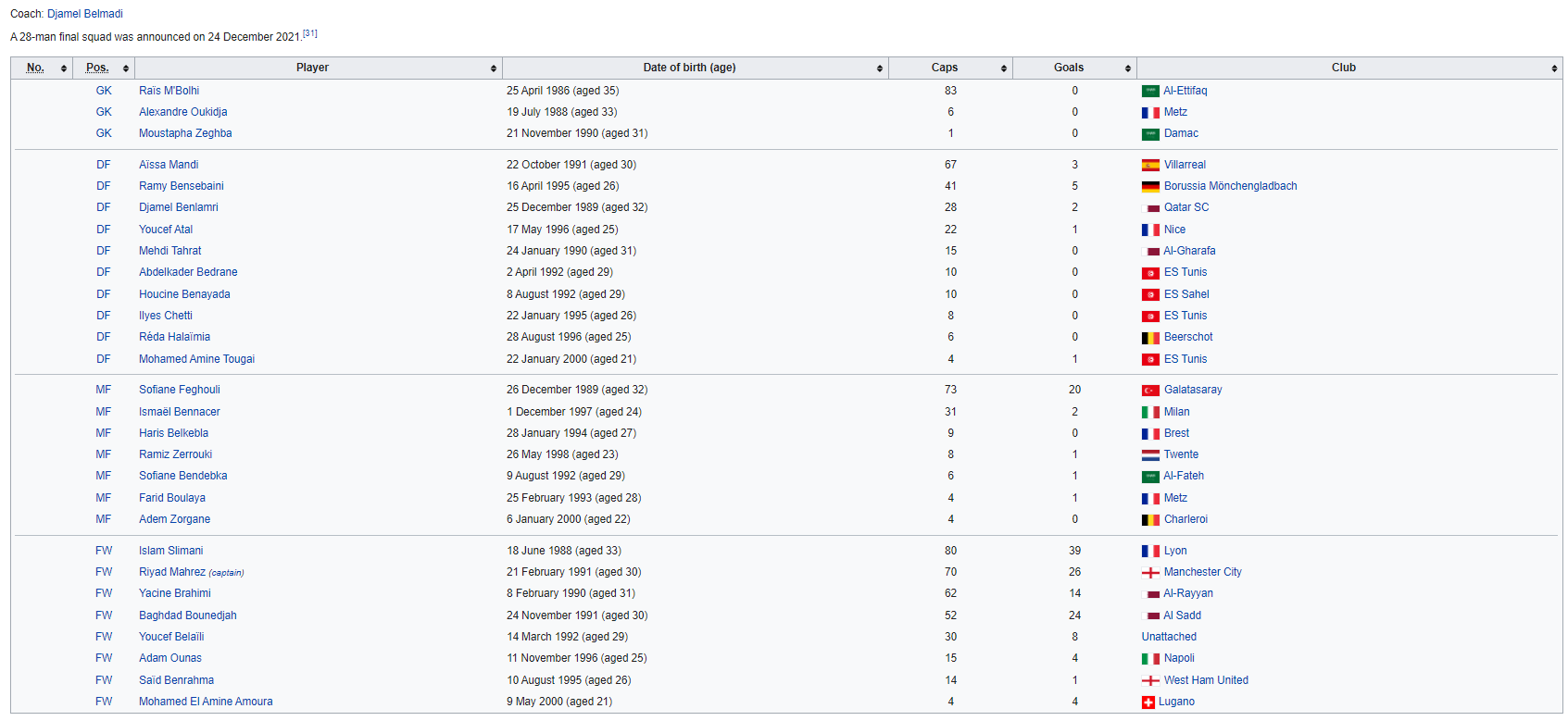The image size is (1568, 721).
Task: Click the Caps column header label
Action: (945, 68)
